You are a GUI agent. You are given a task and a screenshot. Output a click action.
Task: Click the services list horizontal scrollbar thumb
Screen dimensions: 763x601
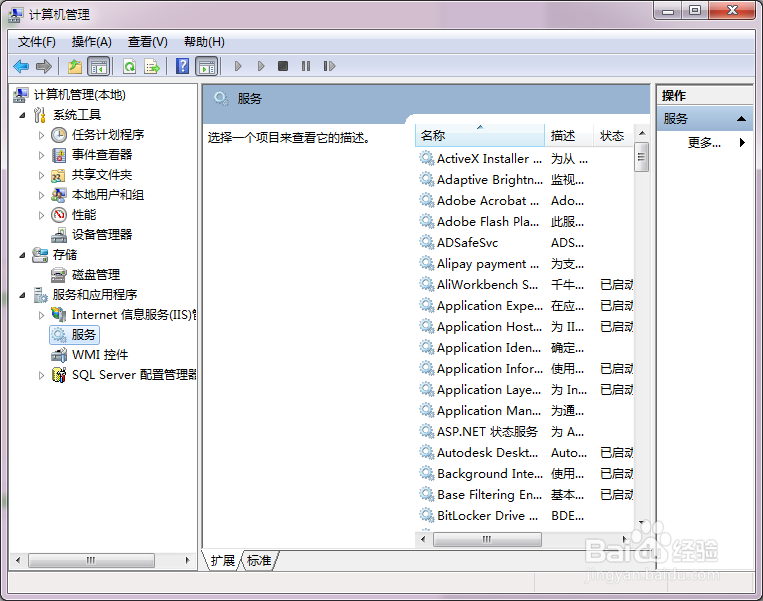coord(487,539)
